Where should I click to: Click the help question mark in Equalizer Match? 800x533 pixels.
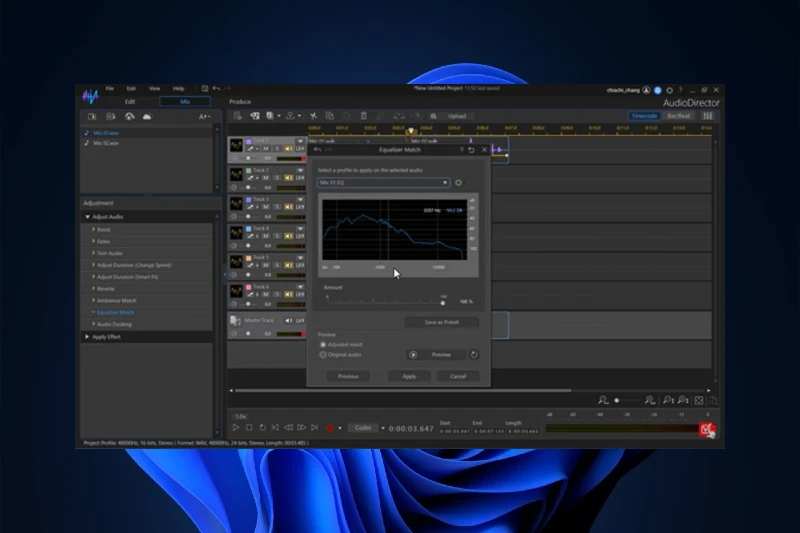point(461,150)
